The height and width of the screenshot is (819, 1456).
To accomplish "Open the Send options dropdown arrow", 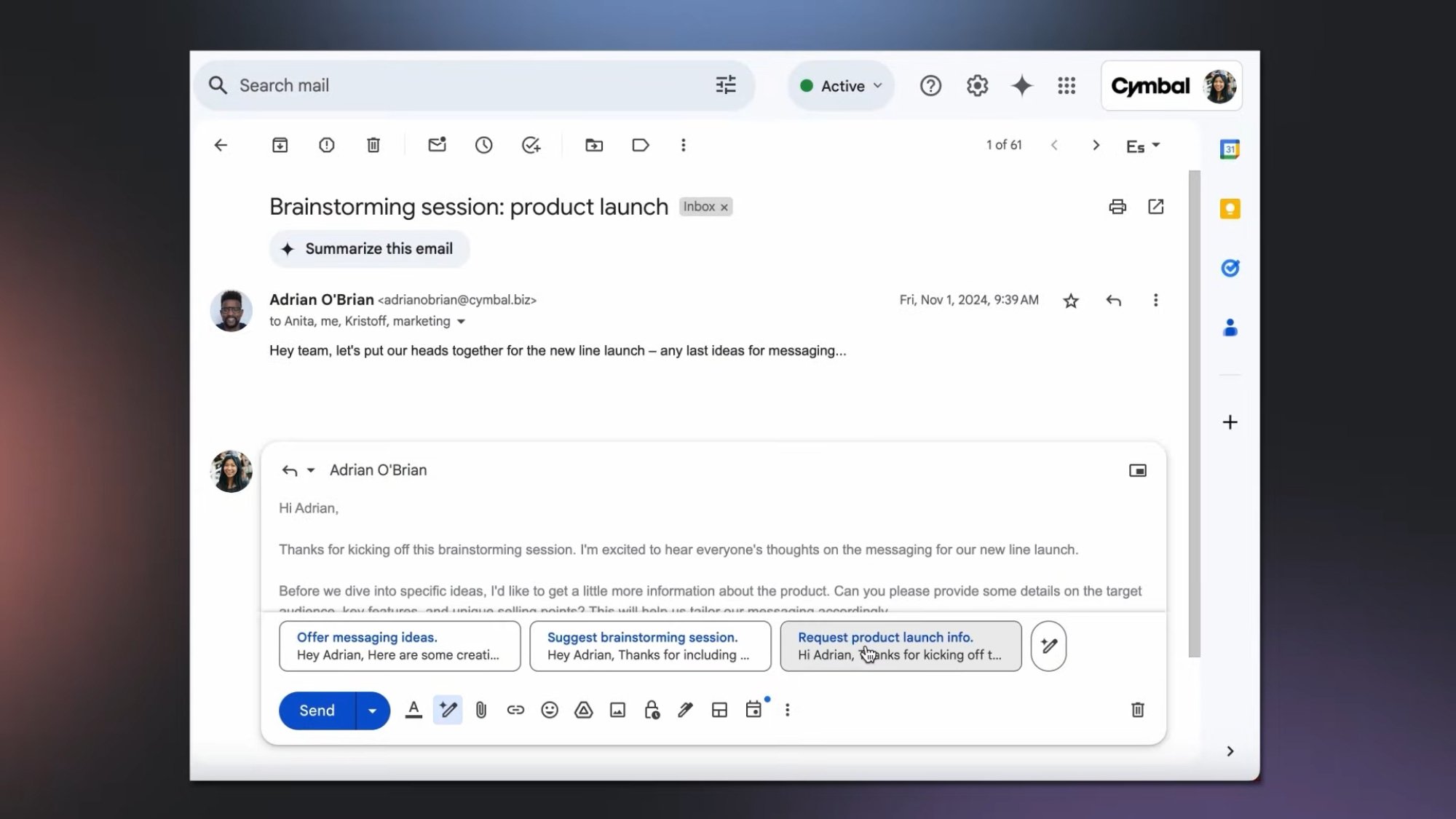I will click(371, 710).
